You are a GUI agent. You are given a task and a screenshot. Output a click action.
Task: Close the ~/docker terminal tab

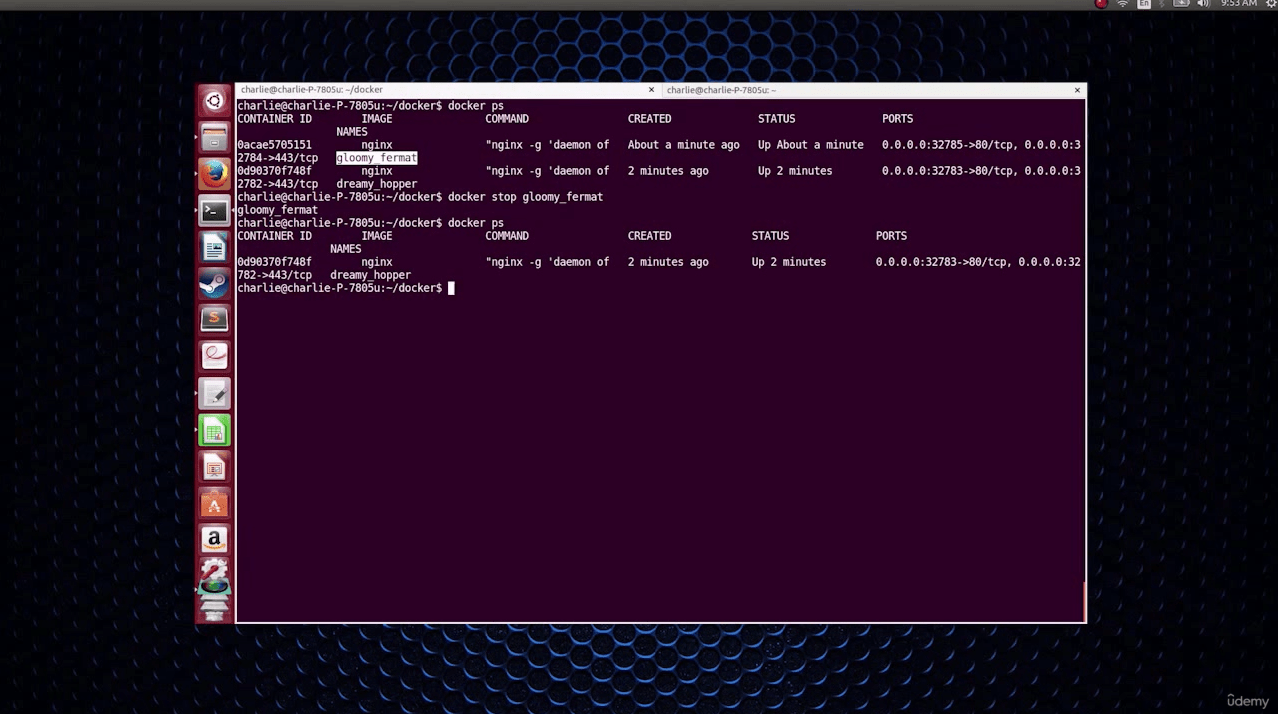tap(651, 90)
